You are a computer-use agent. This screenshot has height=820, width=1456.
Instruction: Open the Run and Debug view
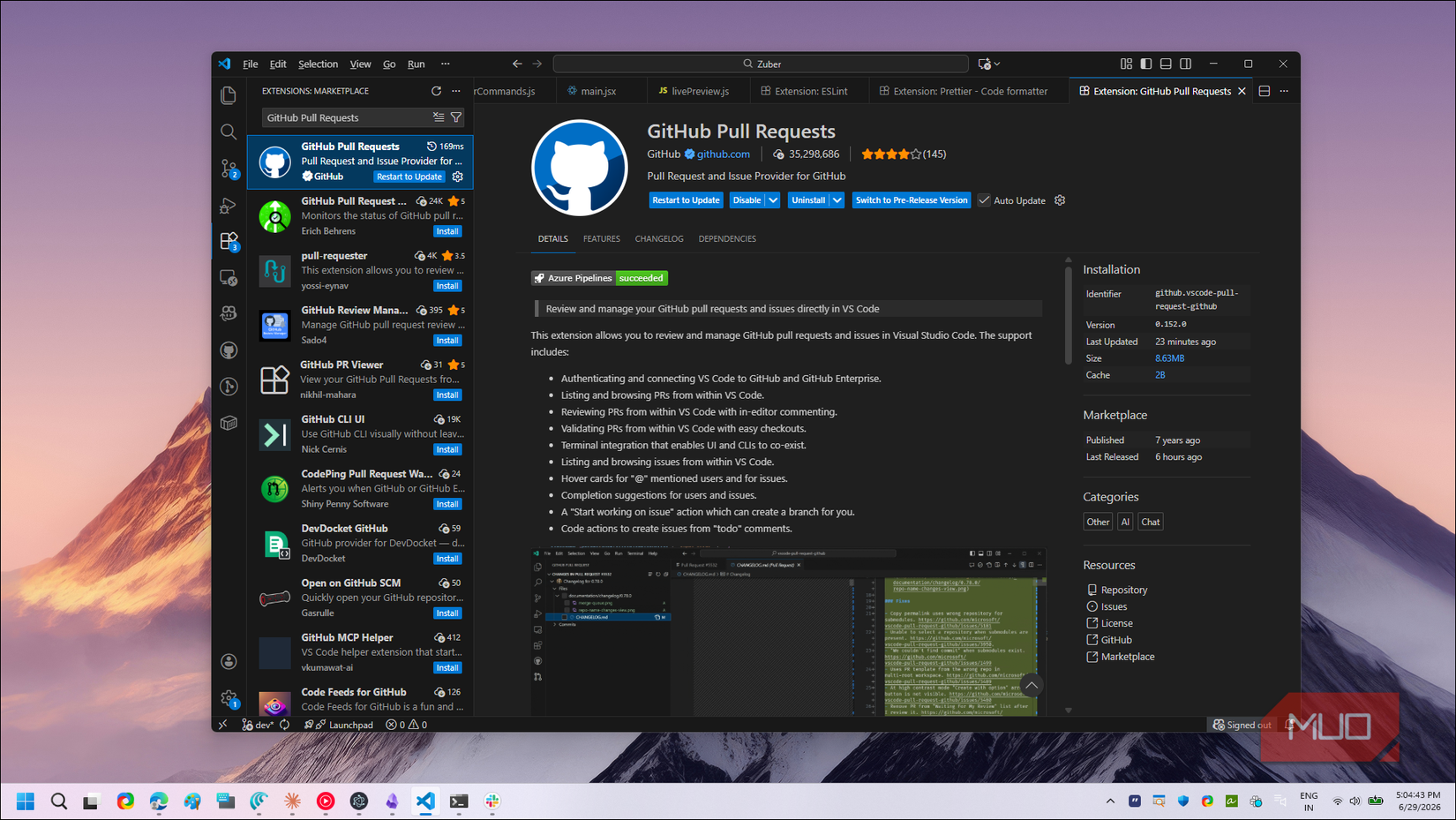(x=229, y=206)
